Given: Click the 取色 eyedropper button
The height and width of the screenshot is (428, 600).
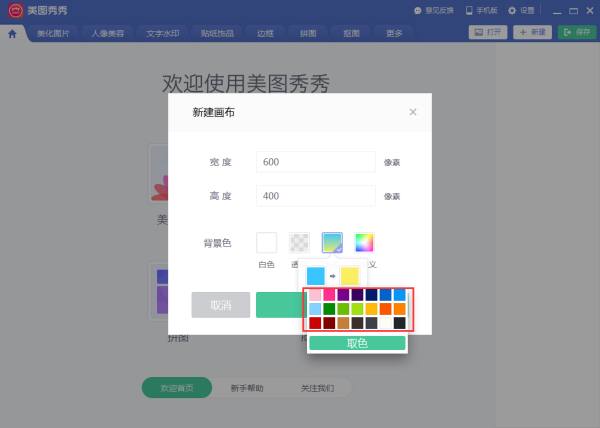Looking at the screenshot, I should coord(357,343).
